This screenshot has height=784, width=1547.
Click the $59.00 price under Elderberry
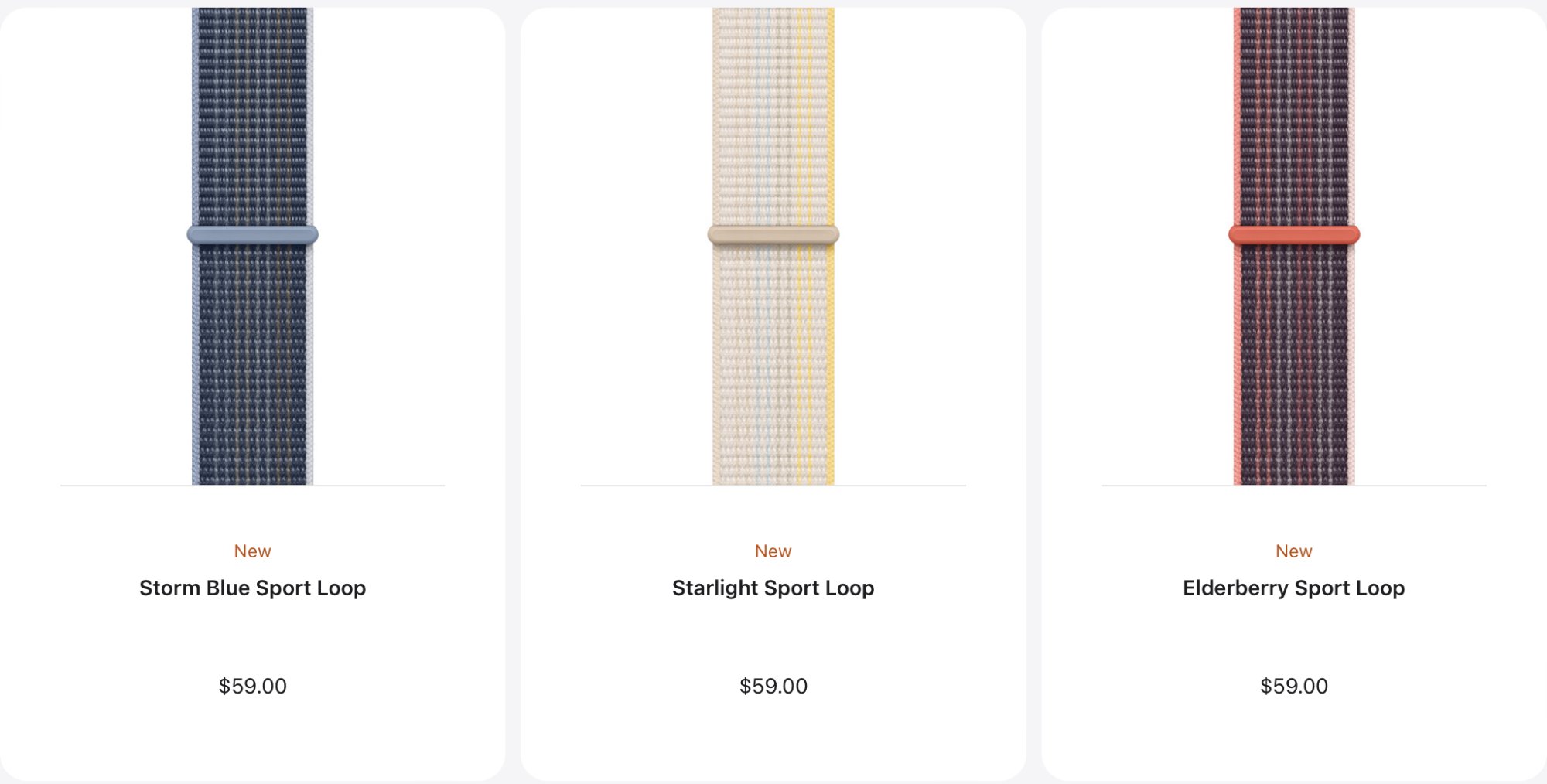(x=1293, y=686)
